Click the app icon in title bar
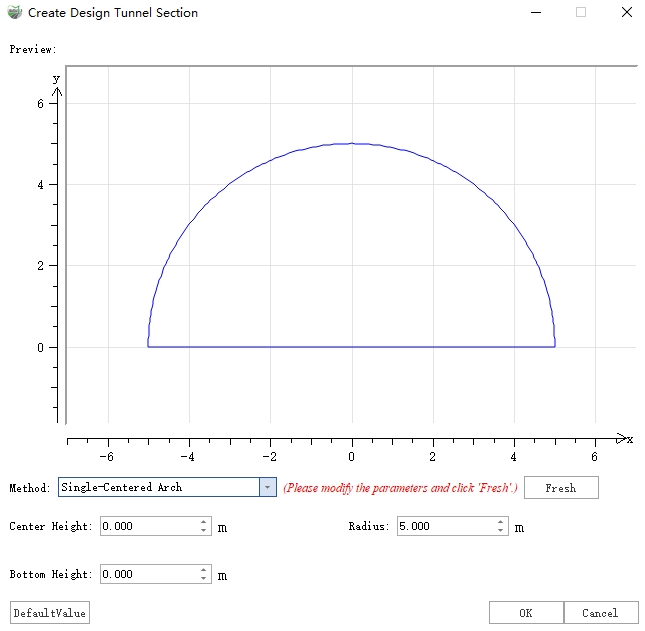The width and height of the screenshot is (645, 631). tap(15, 13)
